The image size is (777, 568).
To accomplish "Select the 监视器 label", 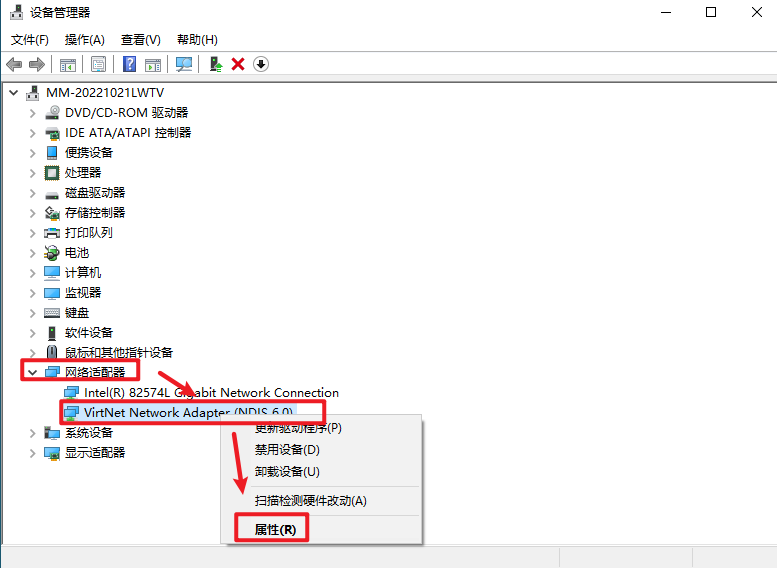I will 83,293.
